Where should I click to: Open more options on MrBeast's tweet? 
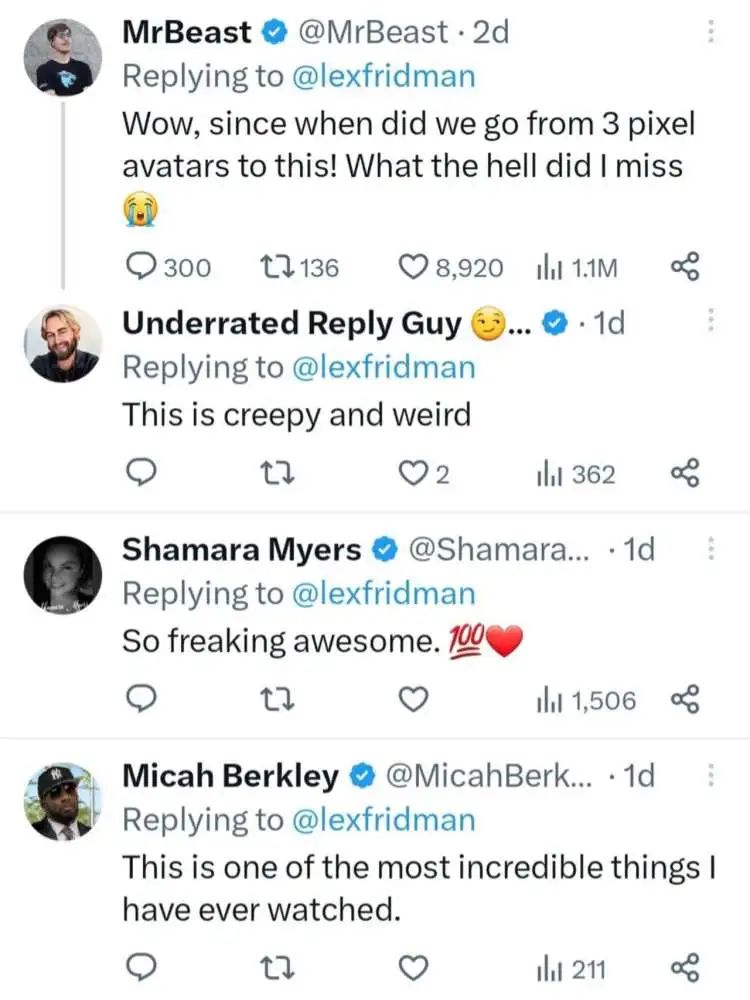click(711, 31)
